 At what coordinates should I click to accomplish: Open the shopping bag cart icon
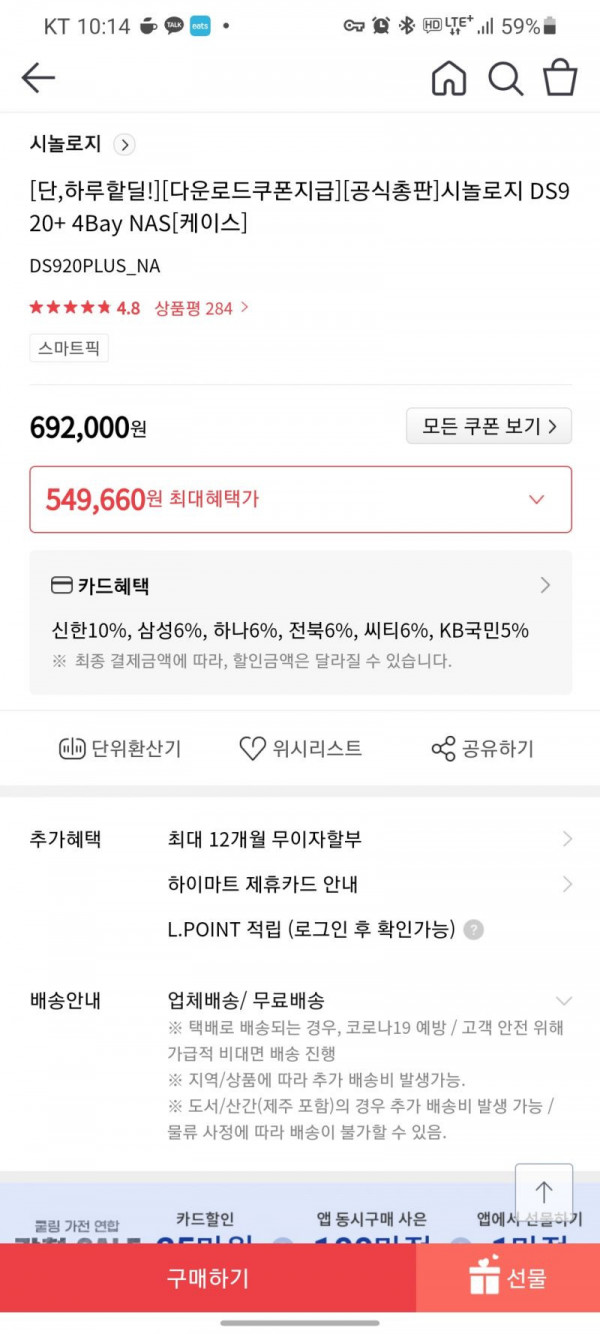click(560, 78)
